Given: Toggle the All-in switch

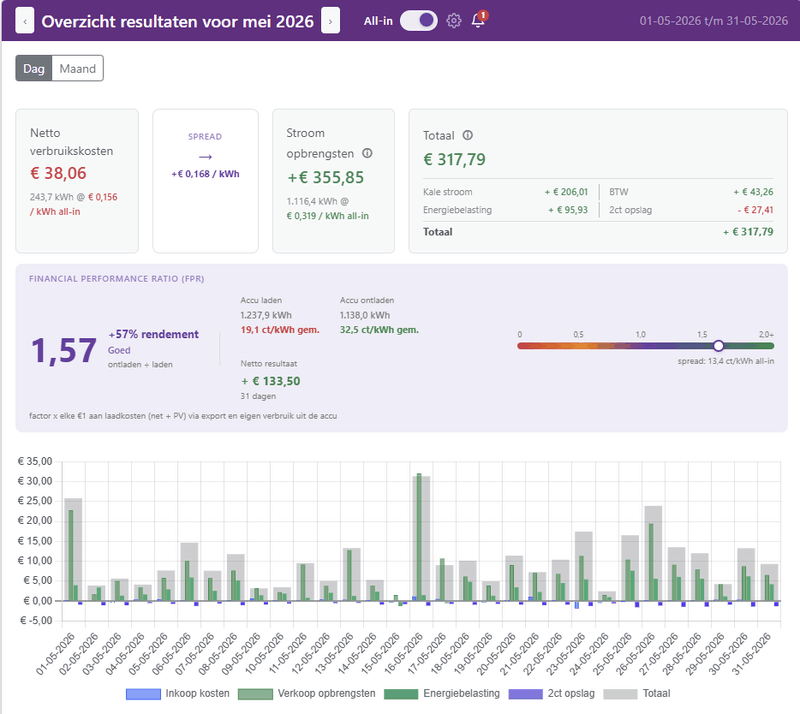Looking at the screenshot, I should coord(418,21).
